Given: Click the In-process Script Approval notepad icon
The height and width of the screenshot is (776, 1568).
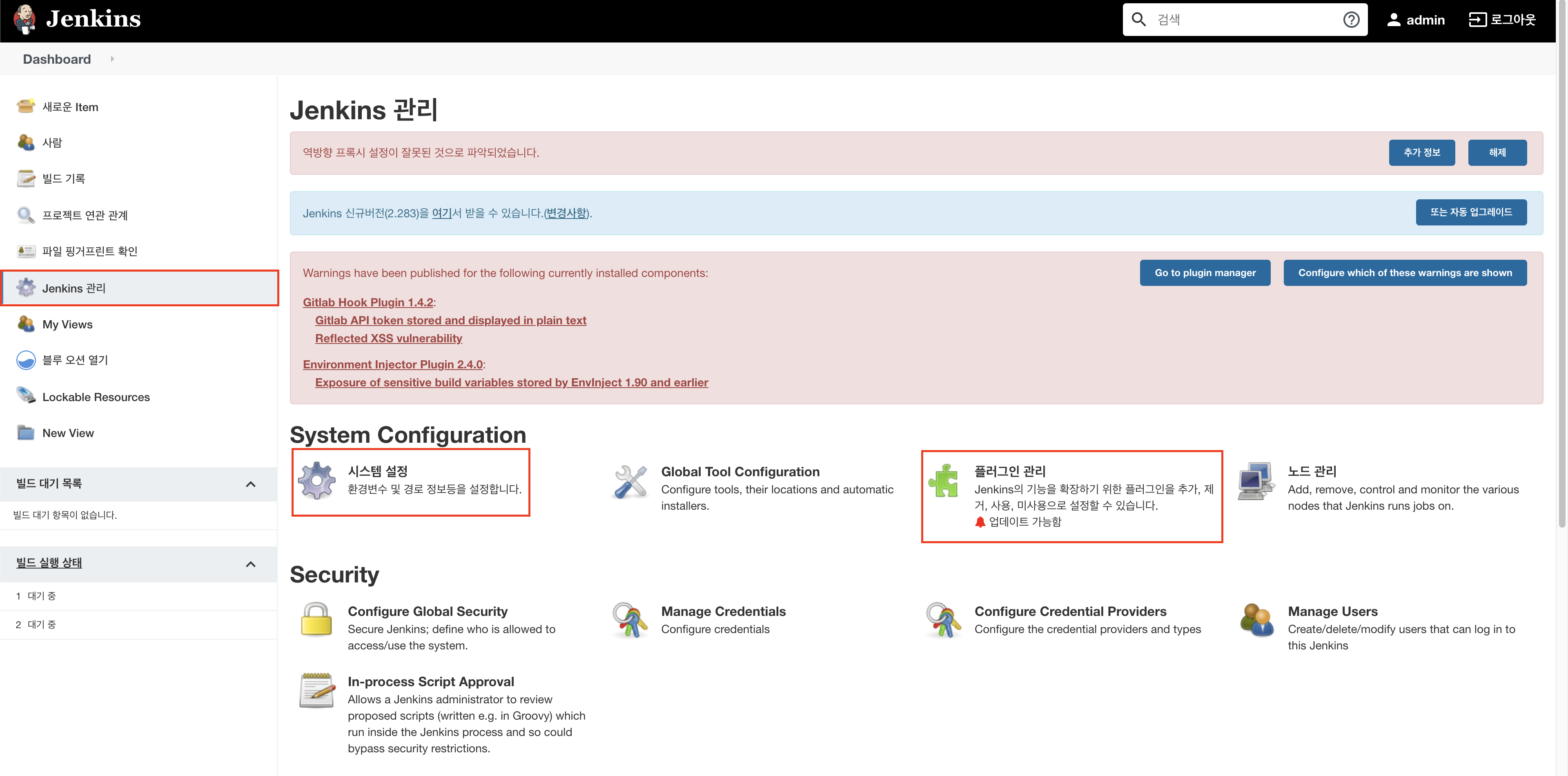Looking at the screenshot, I should click(316, 689).
